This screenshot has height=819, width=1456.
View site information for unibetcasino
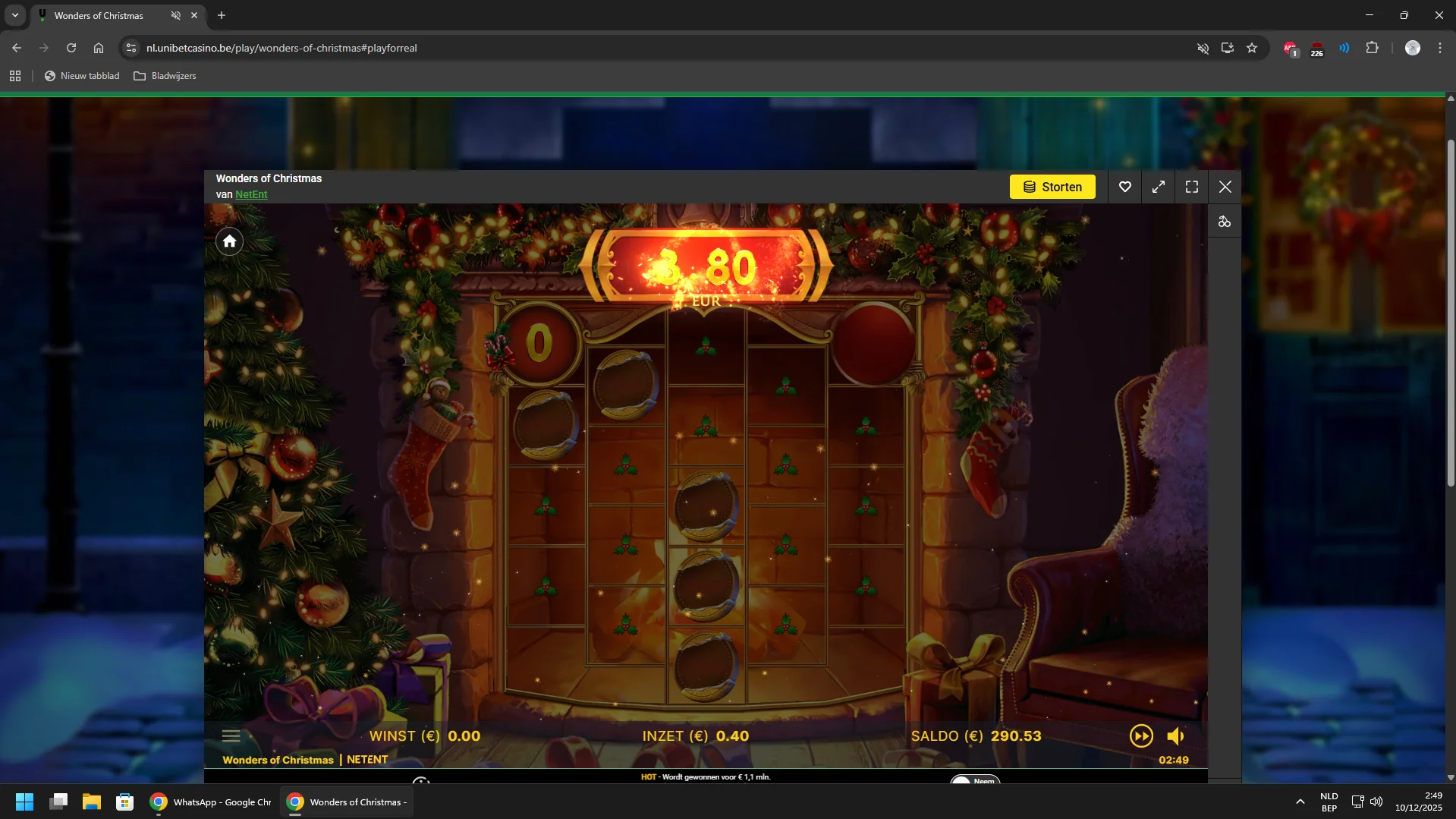[x=131, y=48]
